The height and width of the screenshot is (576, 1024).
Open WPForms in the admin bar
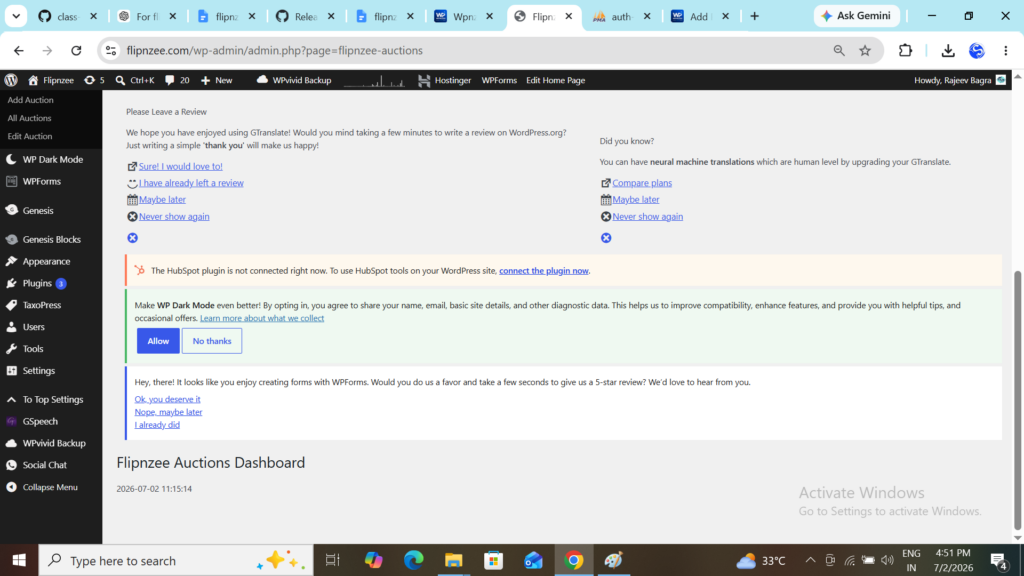[499, 80]
